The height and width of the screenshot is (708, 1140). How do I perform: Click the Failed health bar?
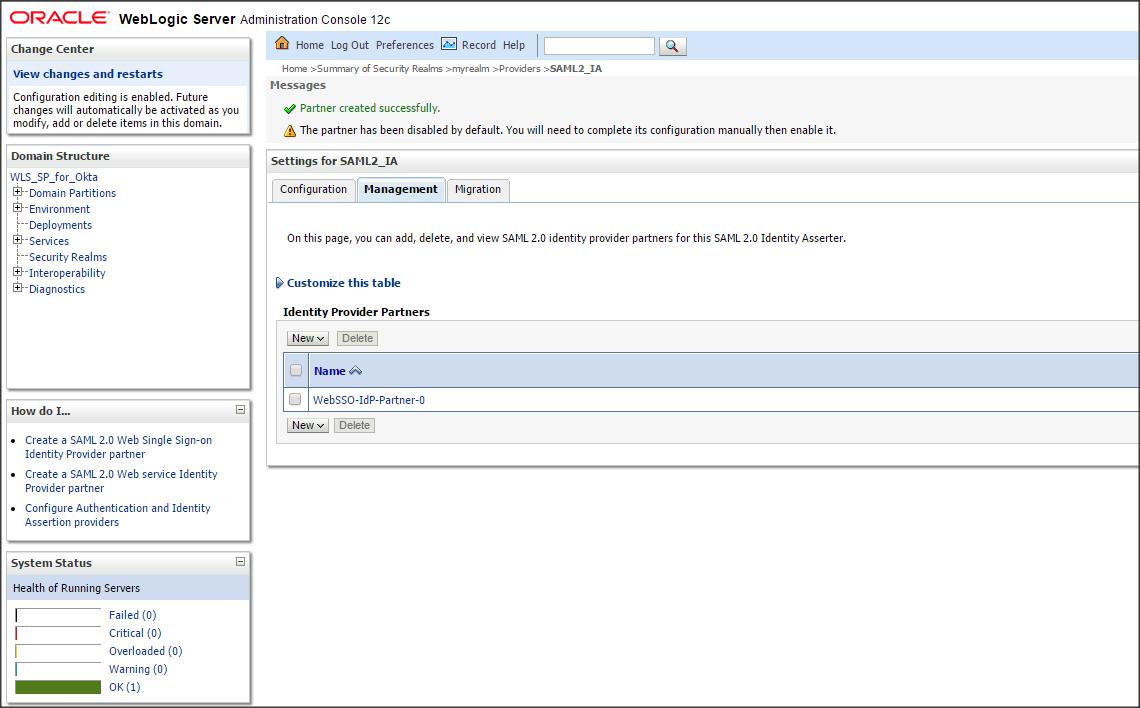pos(58,615)
